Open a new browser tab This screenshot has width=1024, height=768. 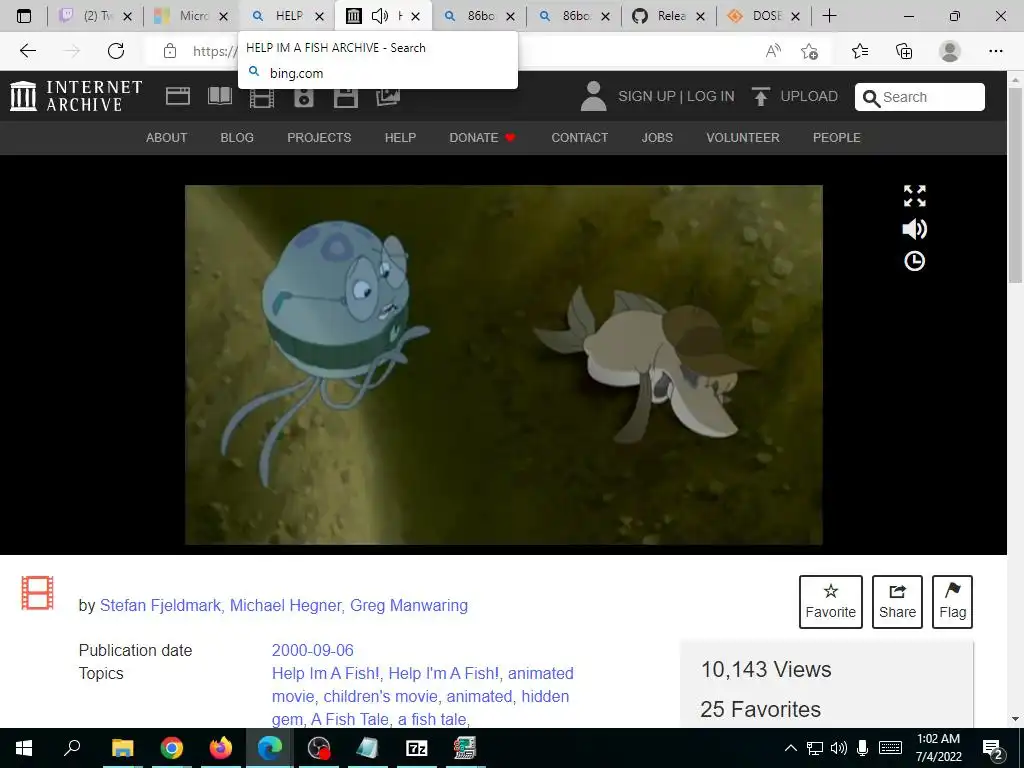click(829, 16)
